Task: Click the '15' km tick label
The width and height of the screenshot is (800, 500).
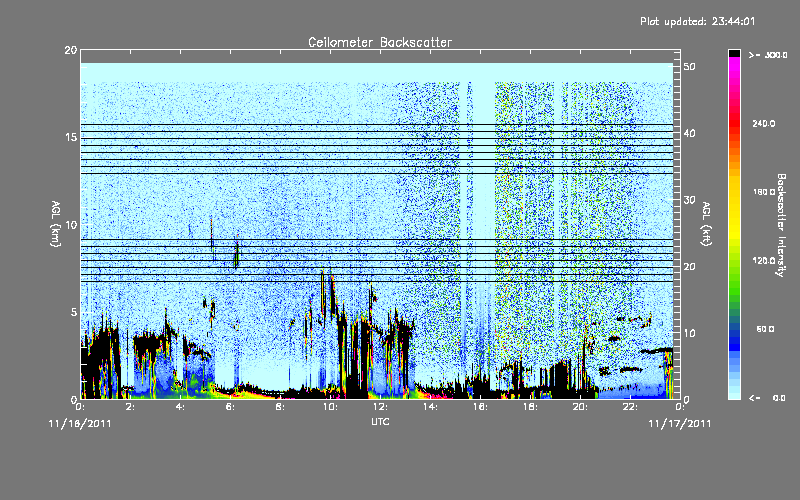Action: (x=71, y=137)
